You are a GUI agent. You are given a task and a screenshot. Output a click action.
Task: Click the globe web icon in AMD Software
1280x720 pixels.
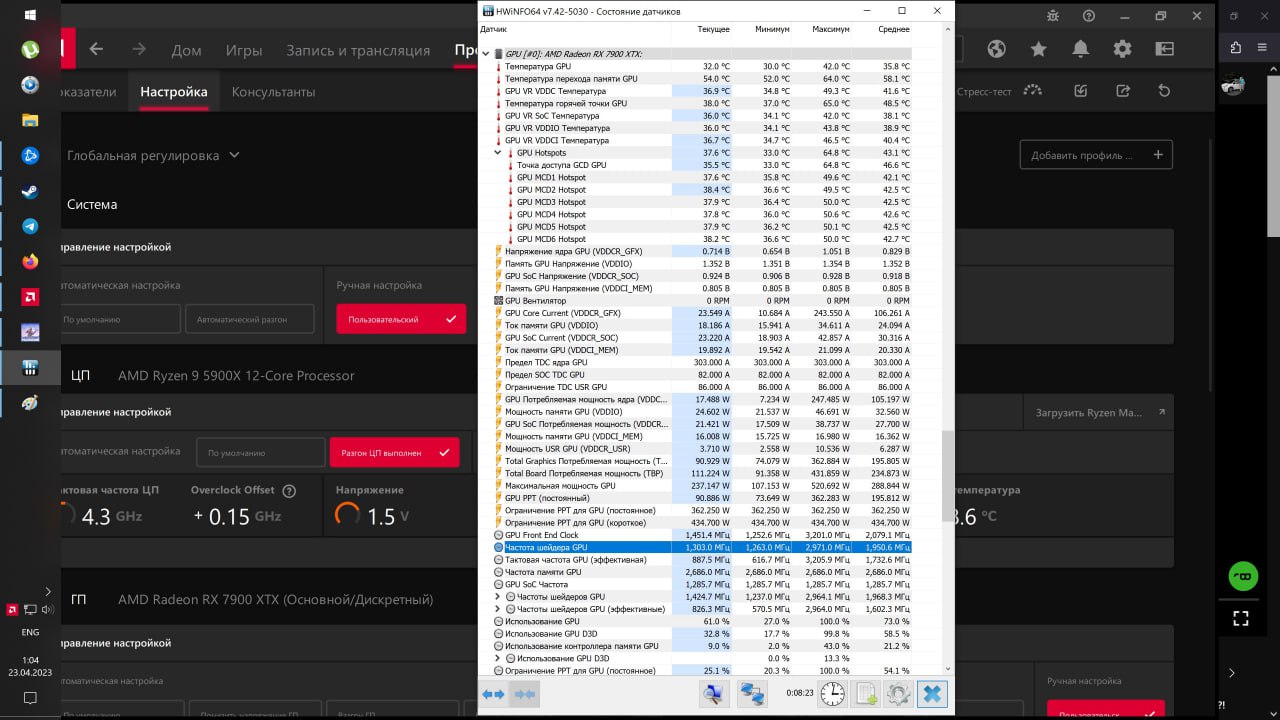point(996,49)
